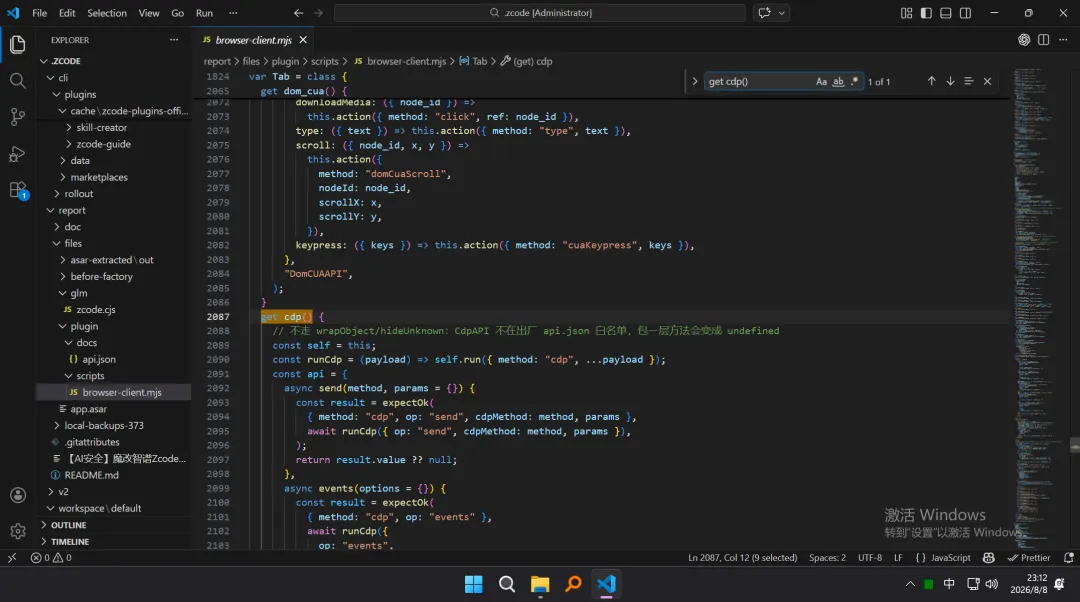The width and height of the screenshot is (1080, 602).
Task: Open the Manage gear icon
Action: coord(18,531)
